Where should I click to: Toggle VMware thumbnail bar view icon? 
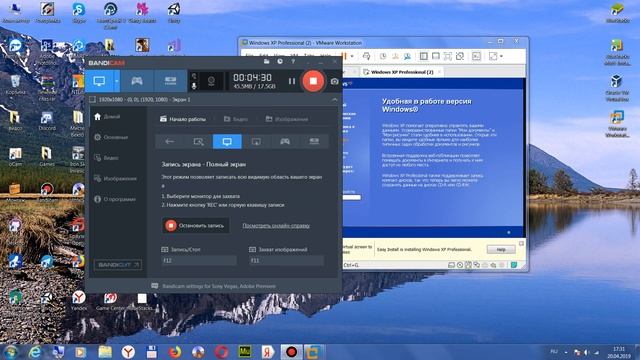click(436, 56)
